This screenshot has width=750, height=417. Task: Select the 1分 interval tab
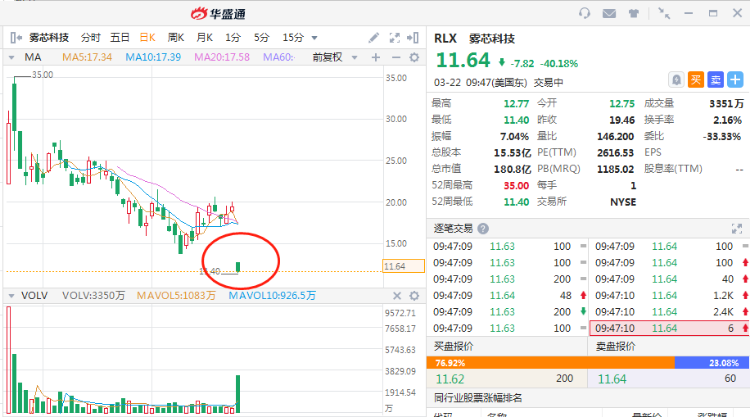point(233,37)
